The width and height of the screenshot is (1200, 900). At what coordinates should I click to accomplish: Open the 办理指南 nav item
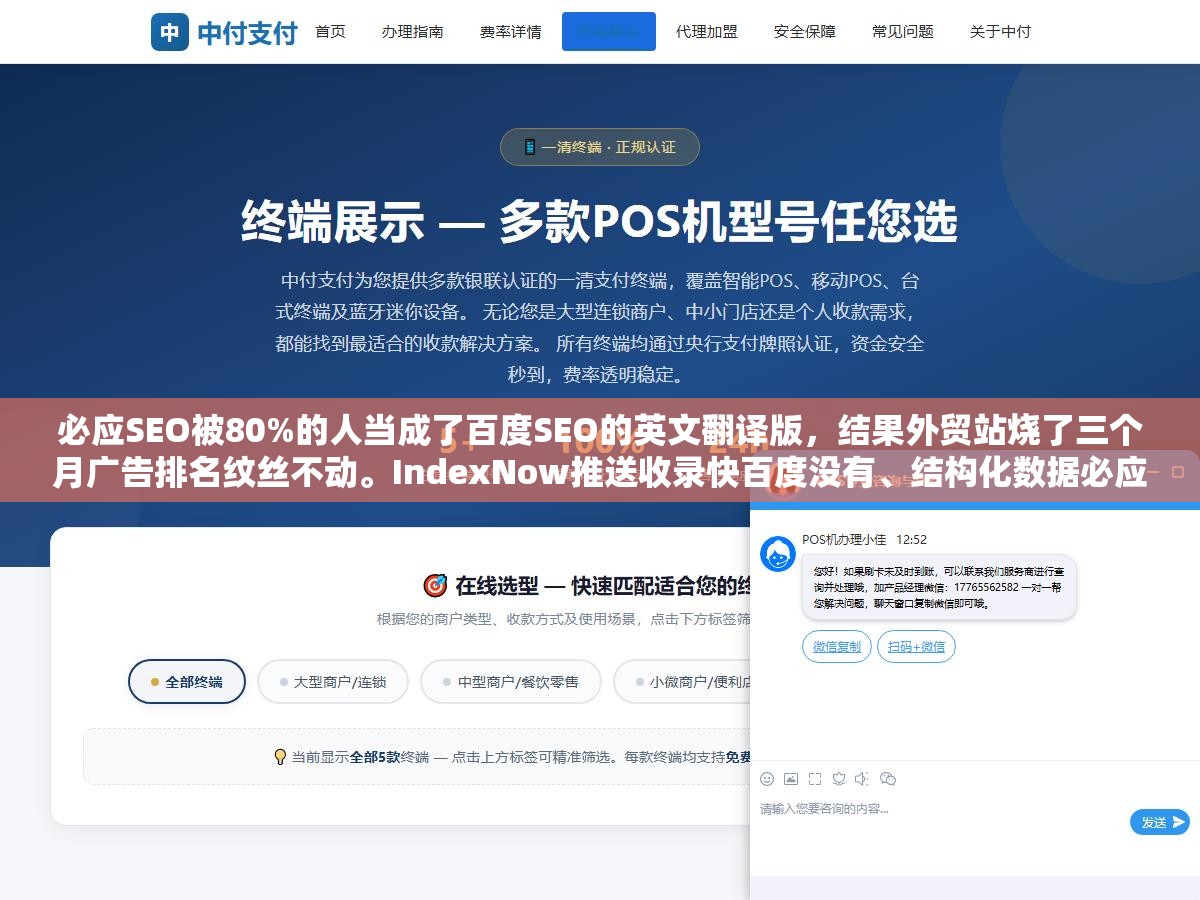(x=412, y=32)
